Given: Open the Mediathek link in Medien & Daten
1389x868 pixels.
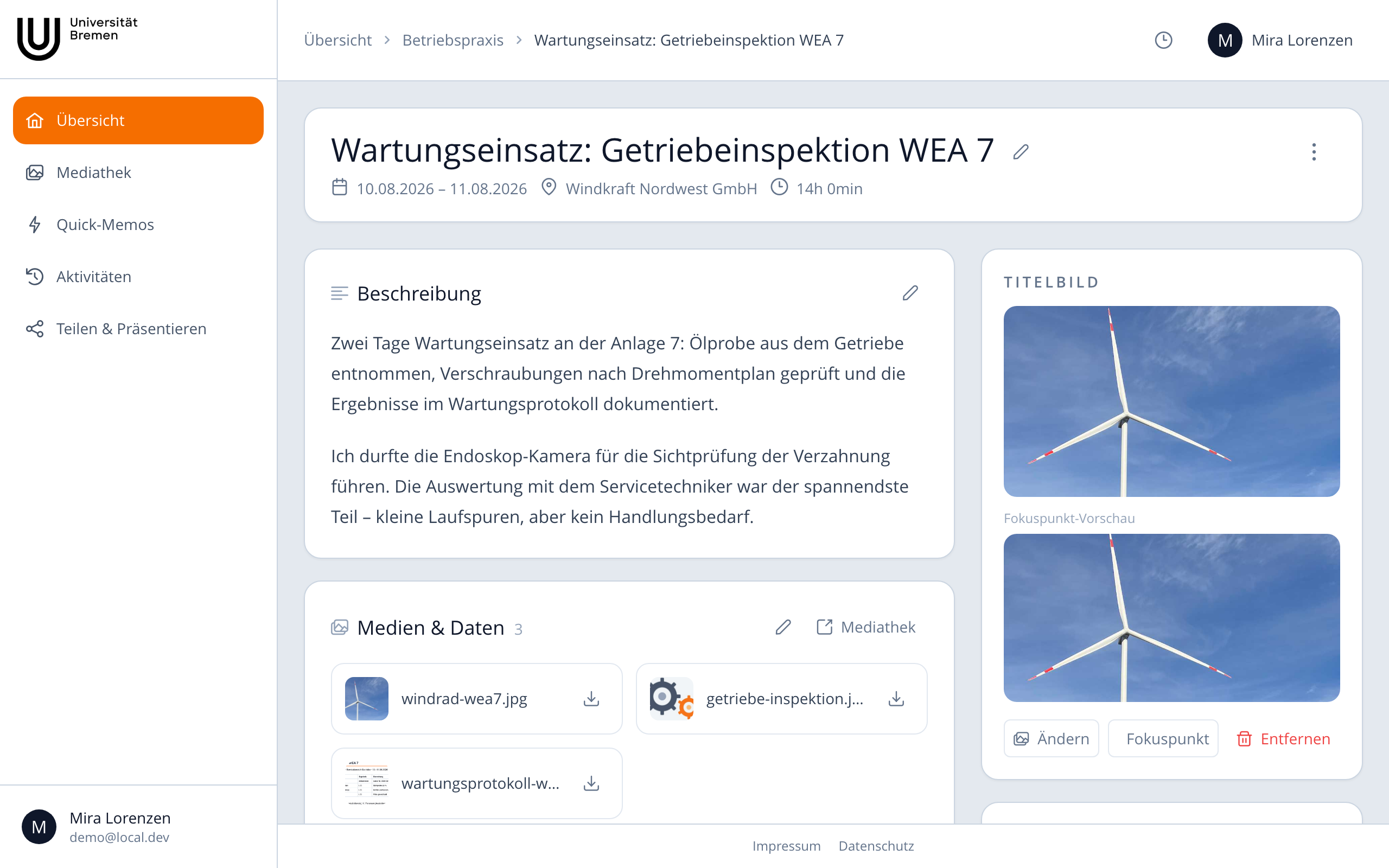Looking at the screenshot, I should point(866,628).
